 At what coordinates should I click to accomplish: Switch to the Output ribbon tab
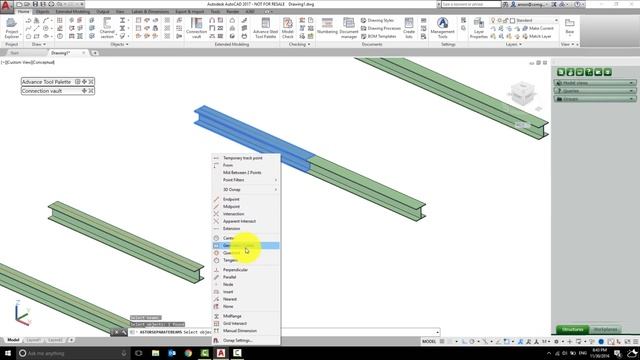click(x=102, y=11)
